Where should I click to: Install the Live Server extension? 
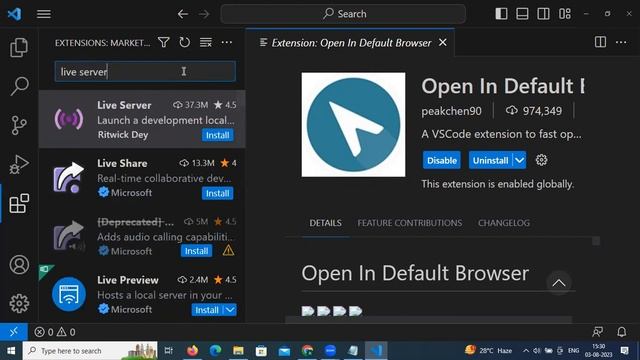click(x=218, y=135)
